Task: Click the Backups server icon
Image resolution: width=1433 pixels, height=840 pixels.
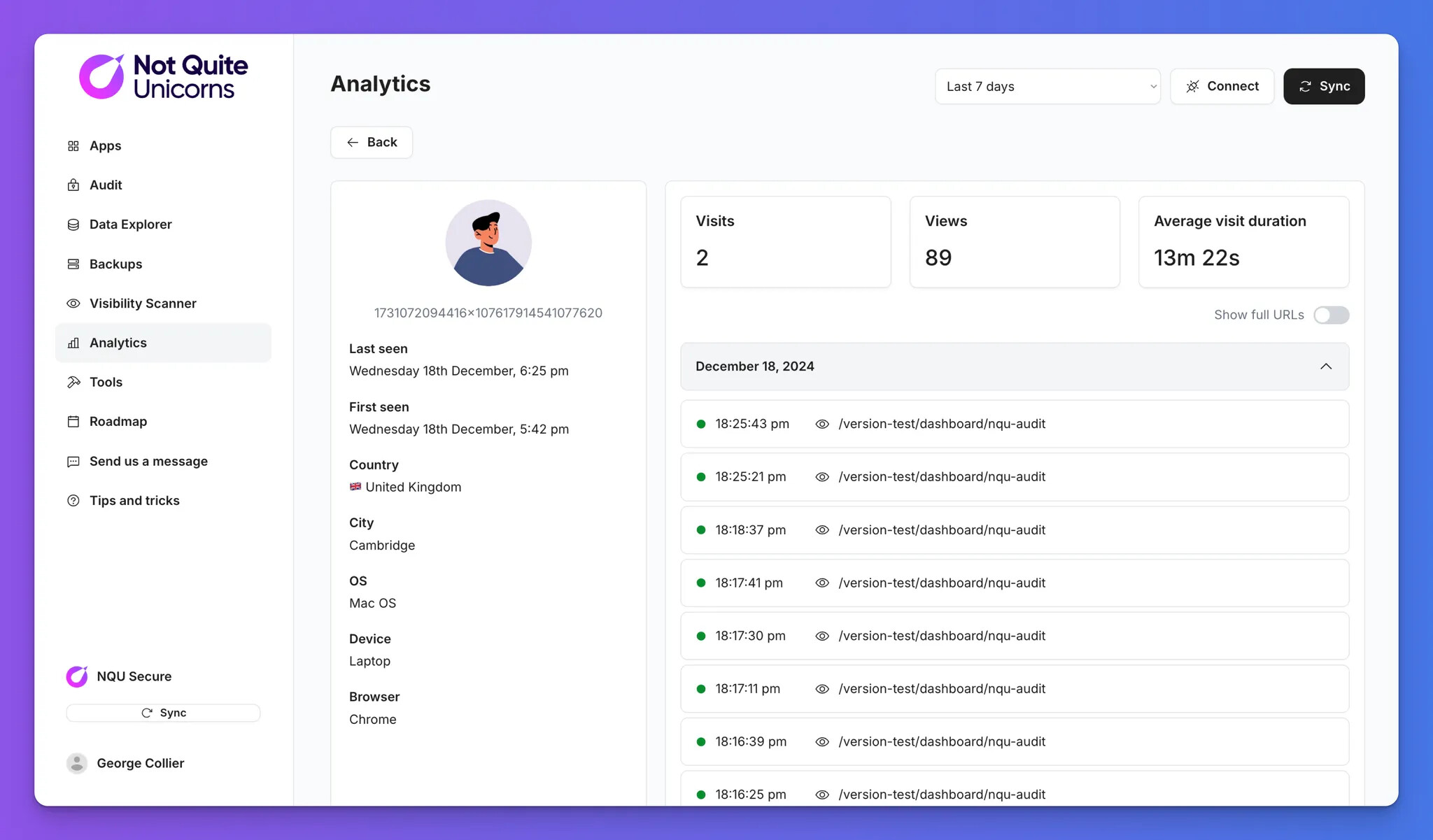Action: 73,264
